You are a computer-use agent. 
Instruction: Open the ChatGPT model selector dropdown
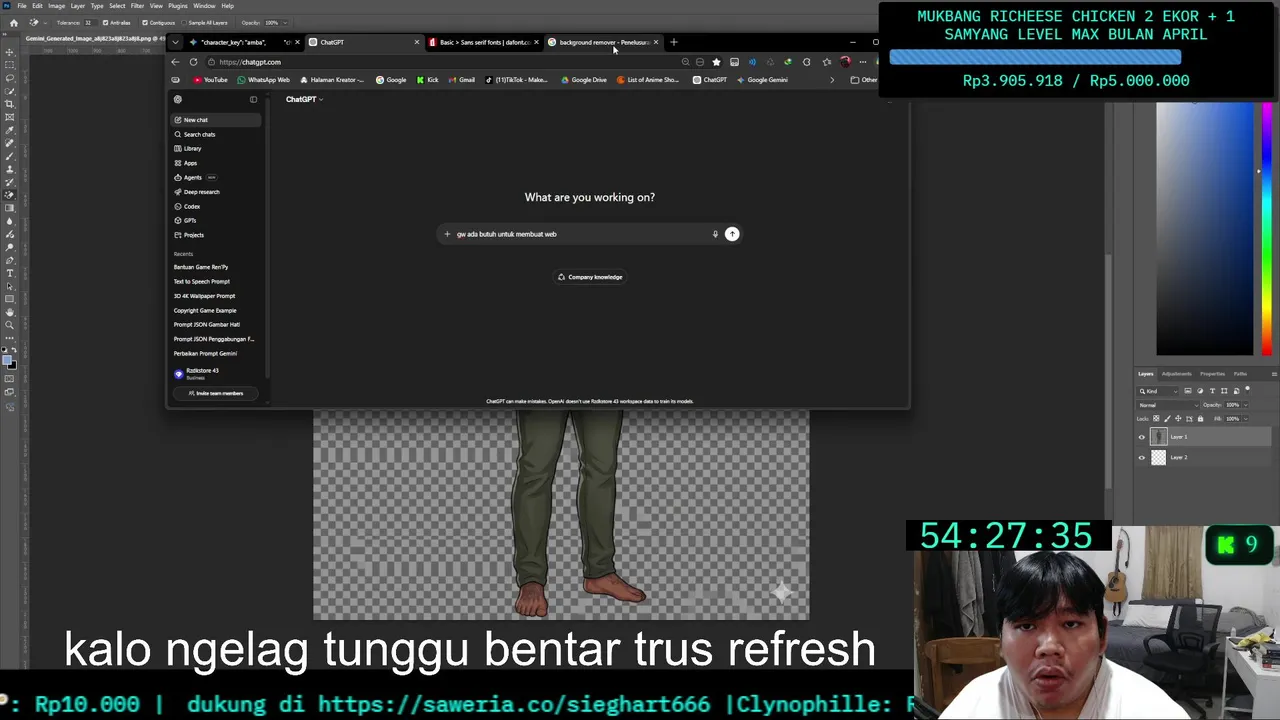click(x=304, y=99)
